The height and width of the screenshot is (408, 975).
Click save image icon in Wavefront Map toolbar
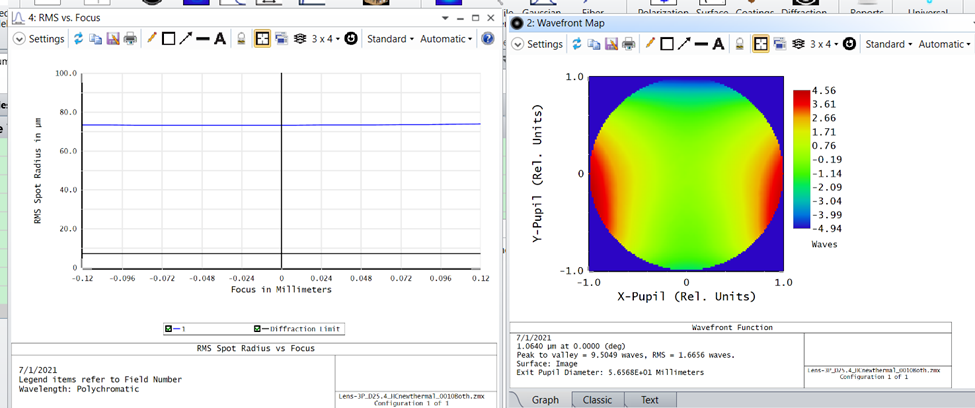(610, 44)
